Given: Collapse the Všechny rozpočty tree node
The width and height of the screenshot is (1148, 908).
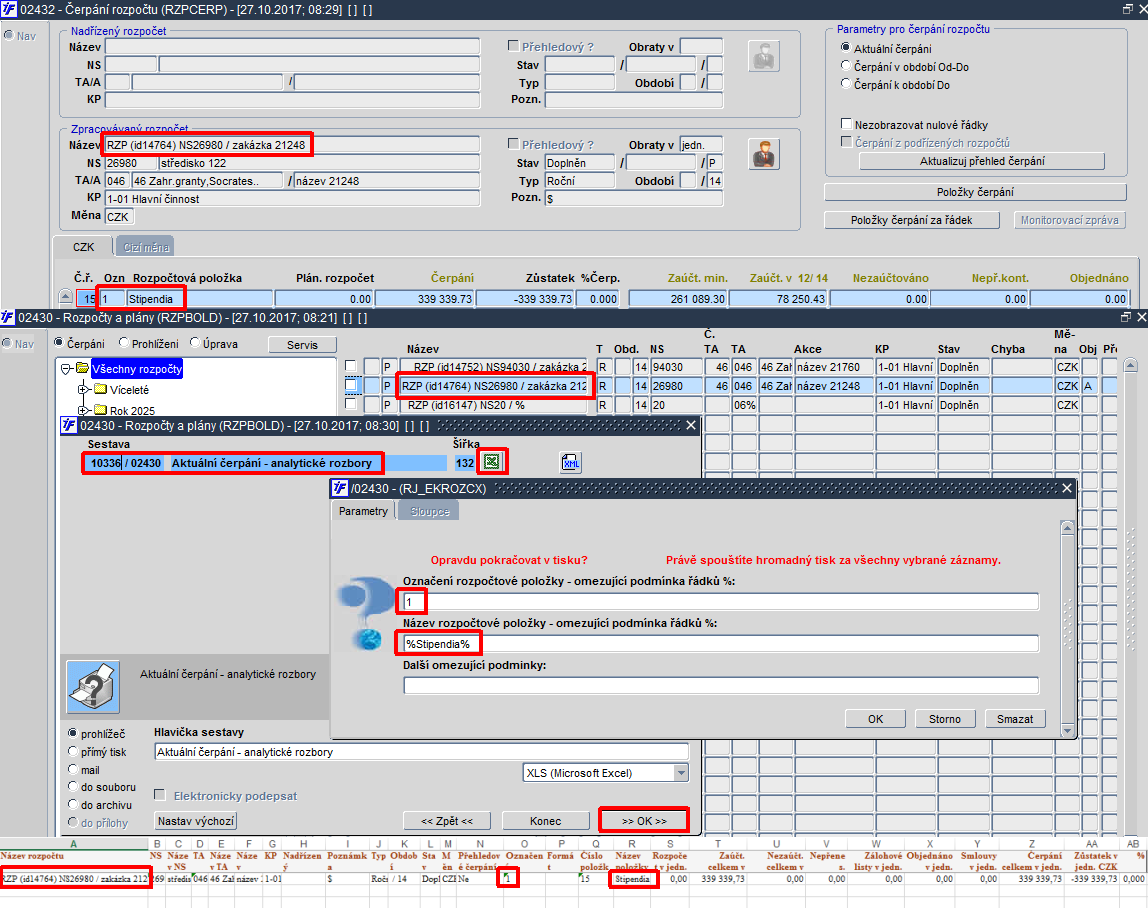Looking at the screenshot, I should 66,369.
